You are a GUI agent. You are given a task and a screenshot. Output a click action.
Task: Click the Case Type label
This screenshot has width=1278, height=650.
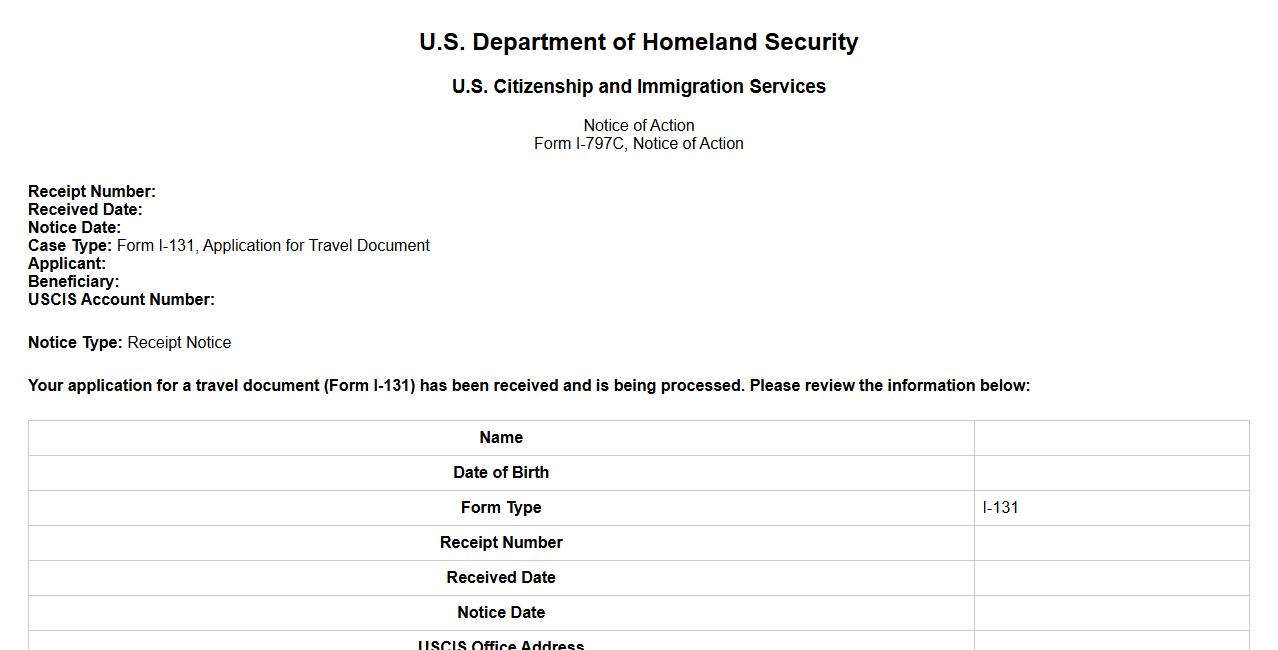[x=70, y=246]
